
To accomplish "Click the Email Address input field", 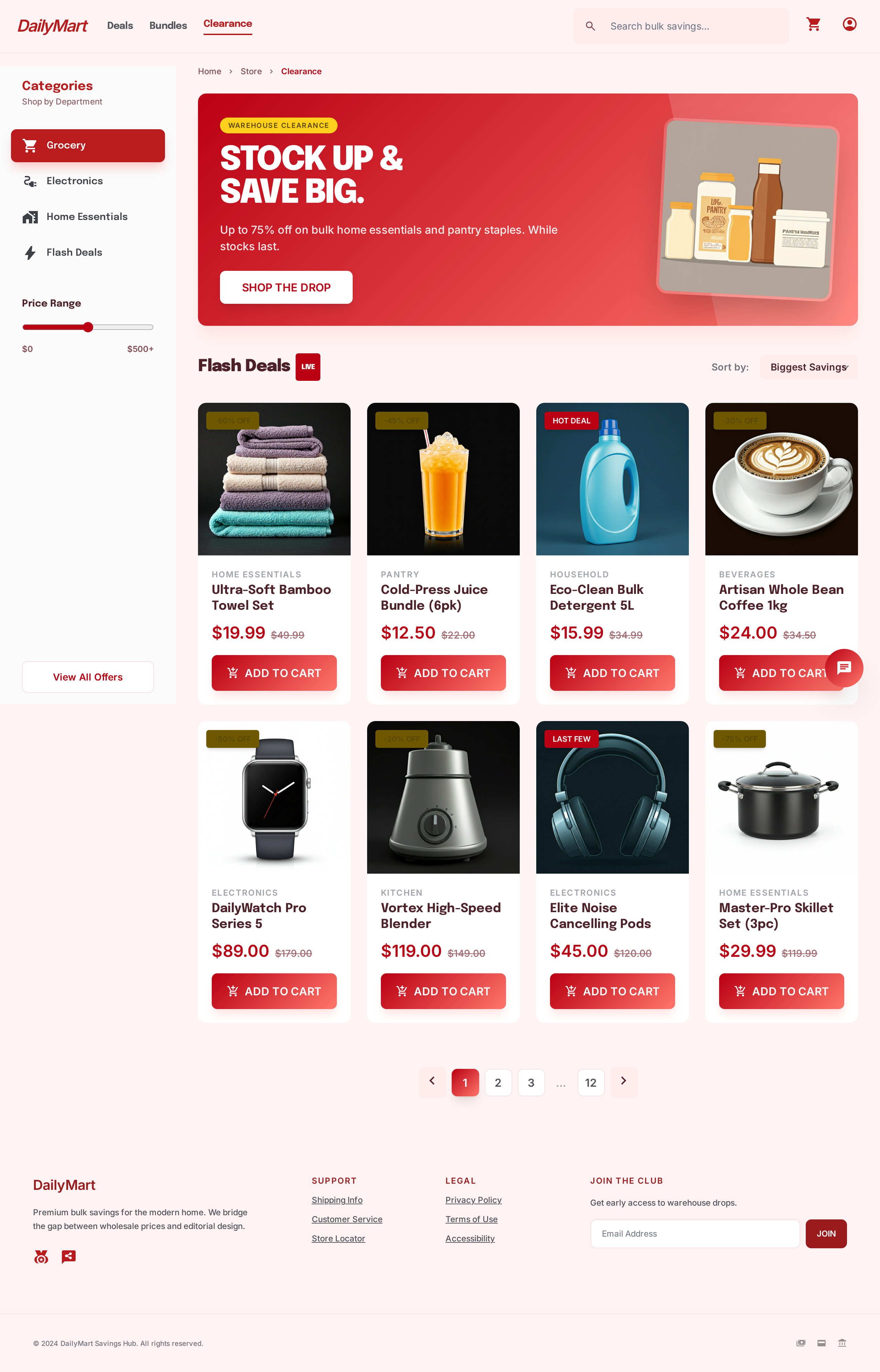I will (695, 1234).
